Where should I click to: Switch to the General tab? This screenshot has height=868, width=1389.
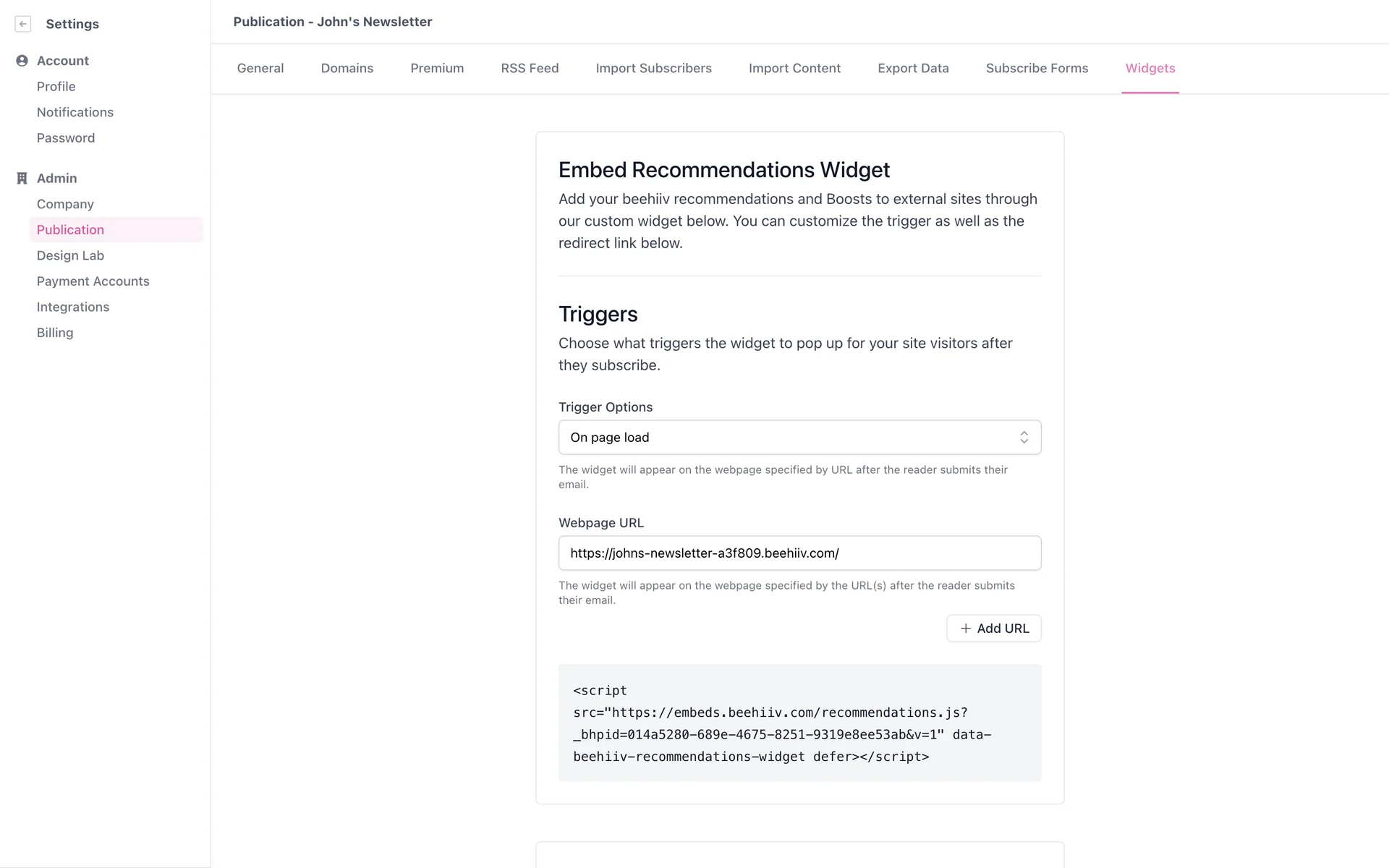tap(260, 68)
